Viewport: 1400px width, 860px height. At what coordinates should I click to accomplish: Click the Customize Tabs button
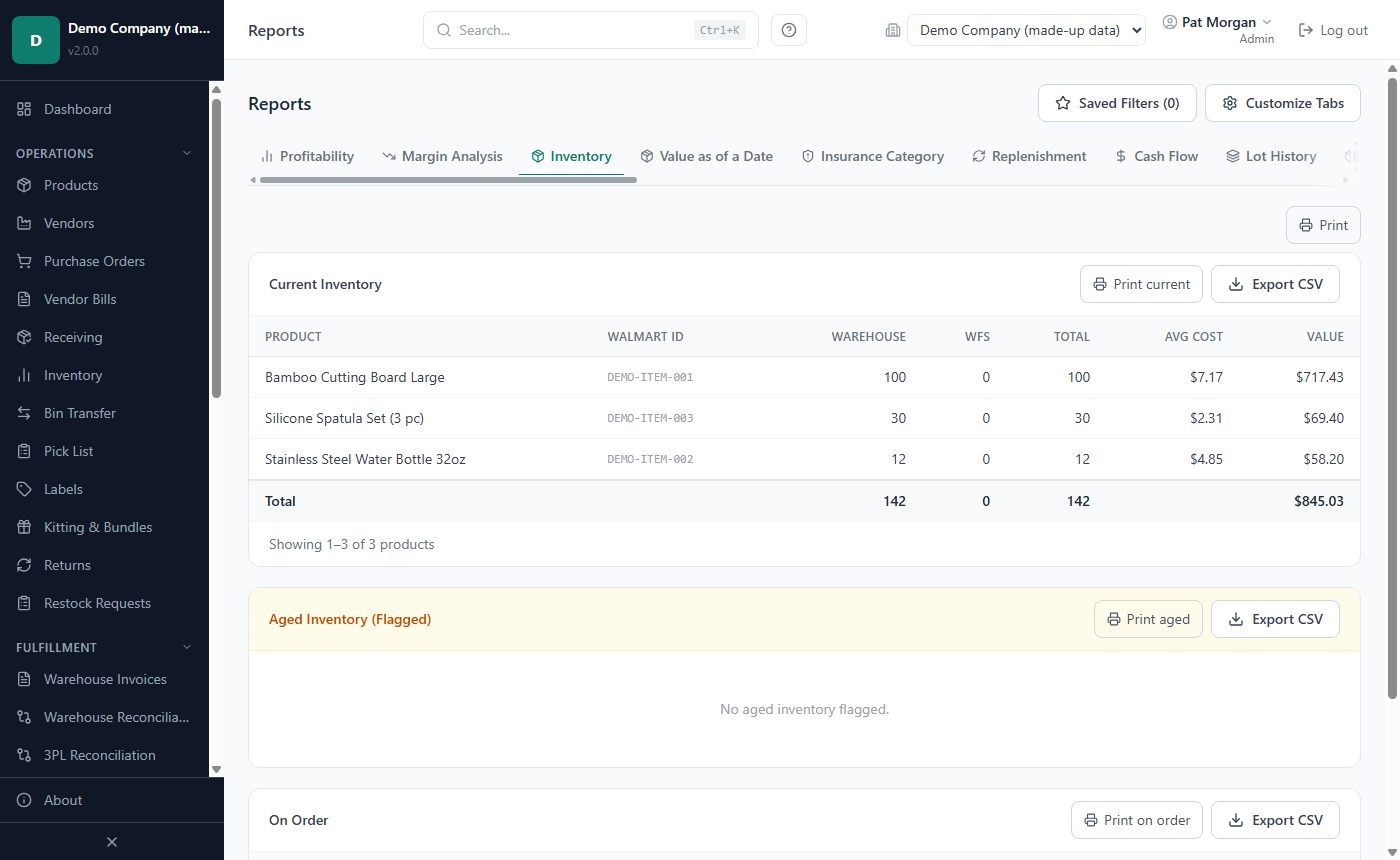tap(1283, 103)
